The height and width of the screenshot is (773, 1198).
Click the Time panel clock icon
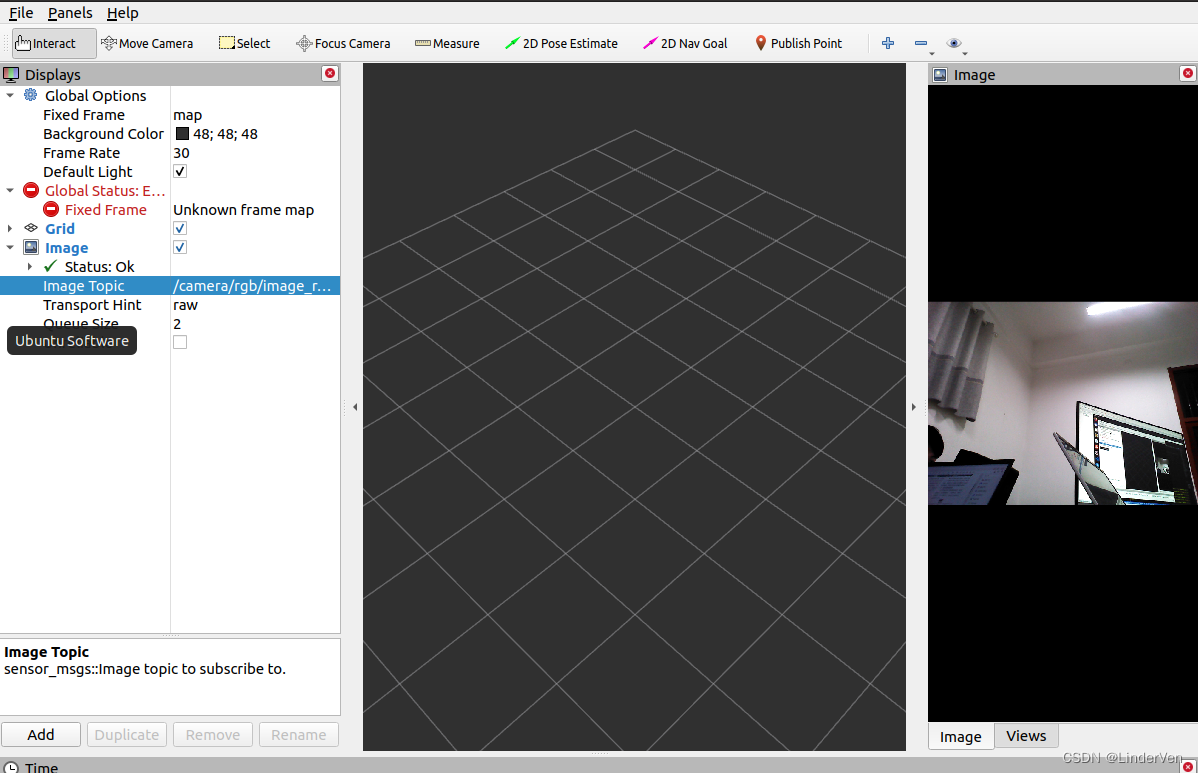click(11, 767)
